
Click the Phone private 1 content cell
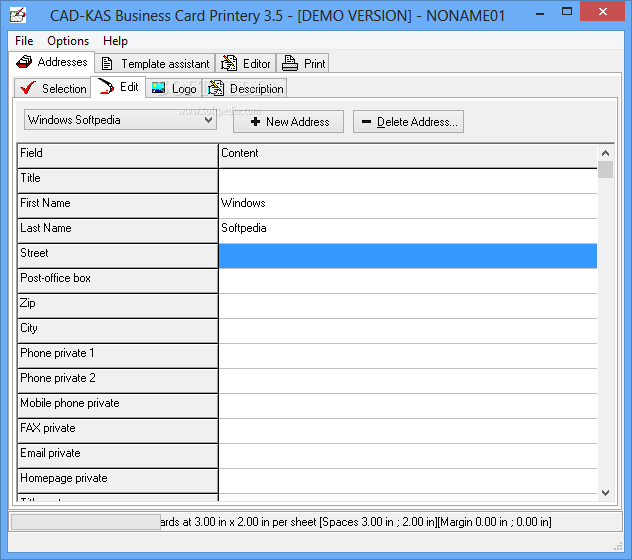[x=408, y=356]
